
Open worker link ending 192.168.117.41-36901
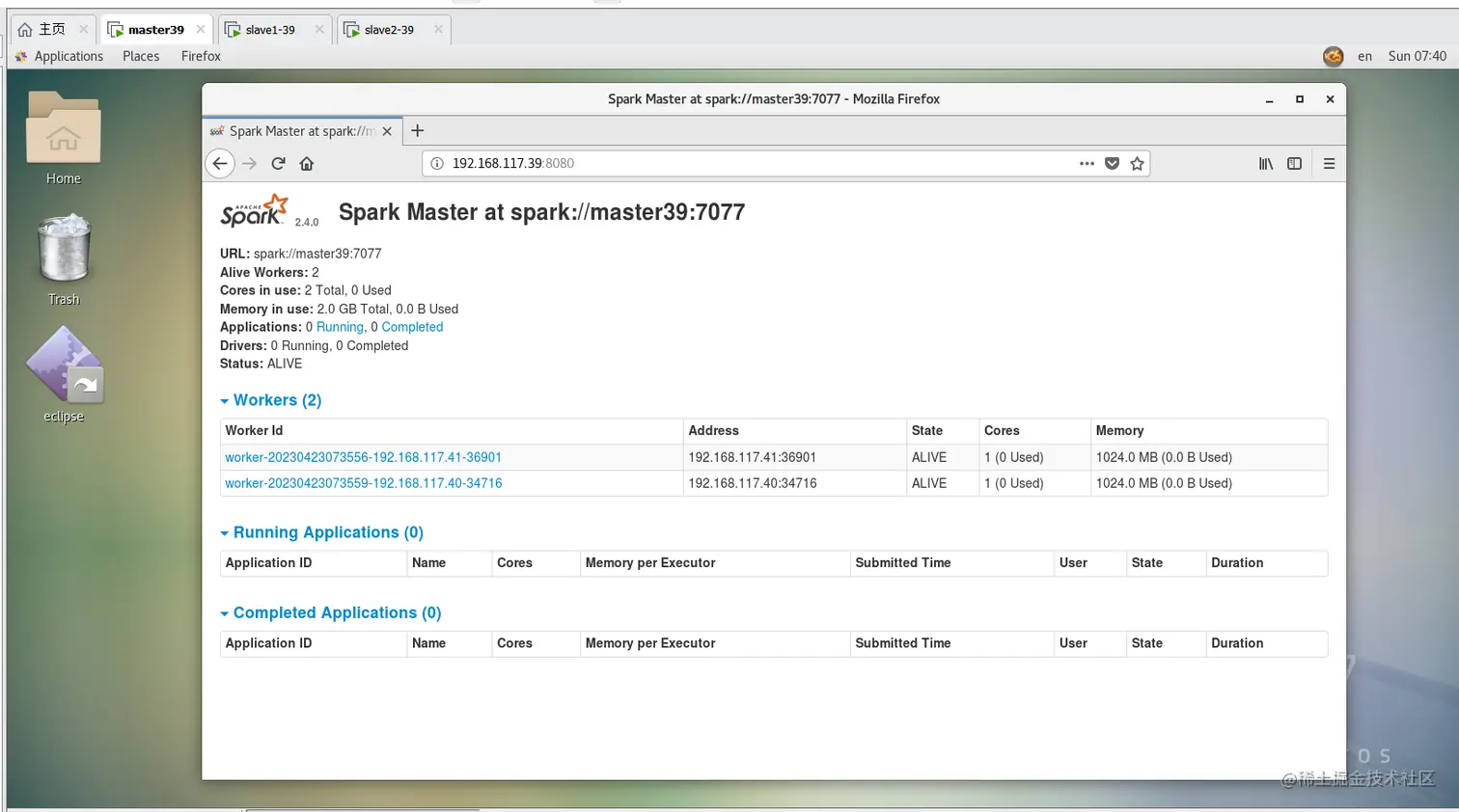tap(363, 457)
